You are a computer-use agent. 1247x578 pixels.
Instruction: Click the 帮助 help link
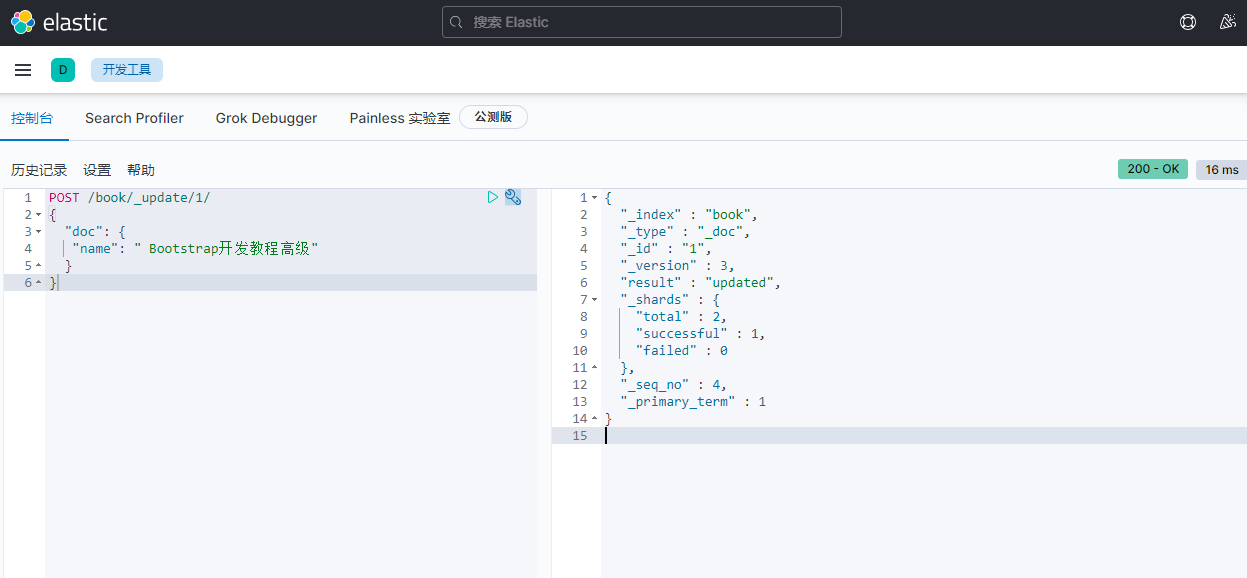141,170
